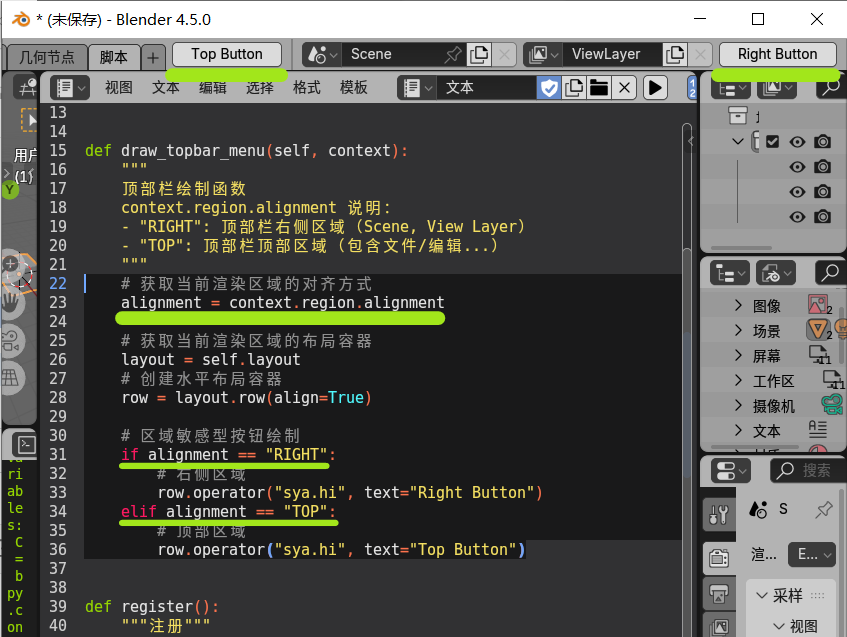Create a new scene with copy icon
This screenshot has width=847, height=637.
479,55
